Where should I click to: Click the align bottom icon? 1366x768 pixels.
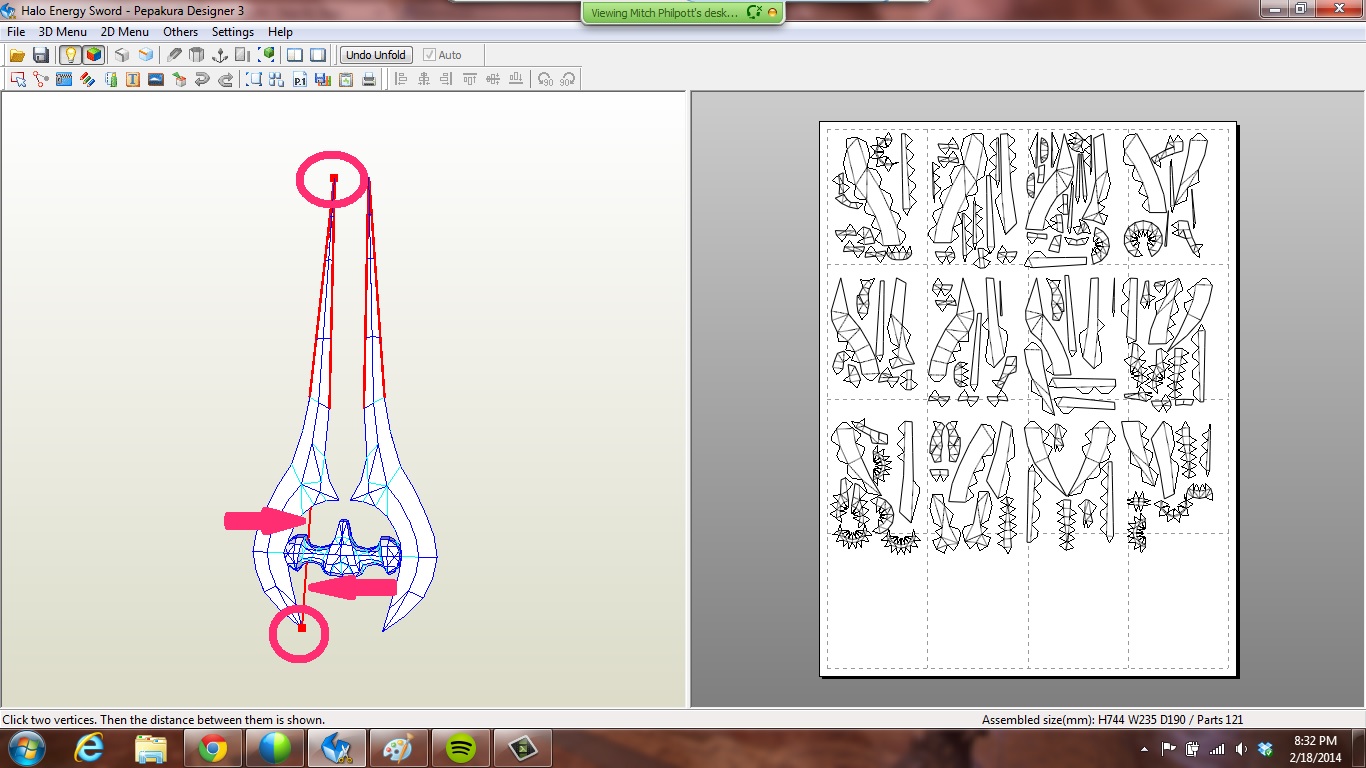tap(516, 79)
